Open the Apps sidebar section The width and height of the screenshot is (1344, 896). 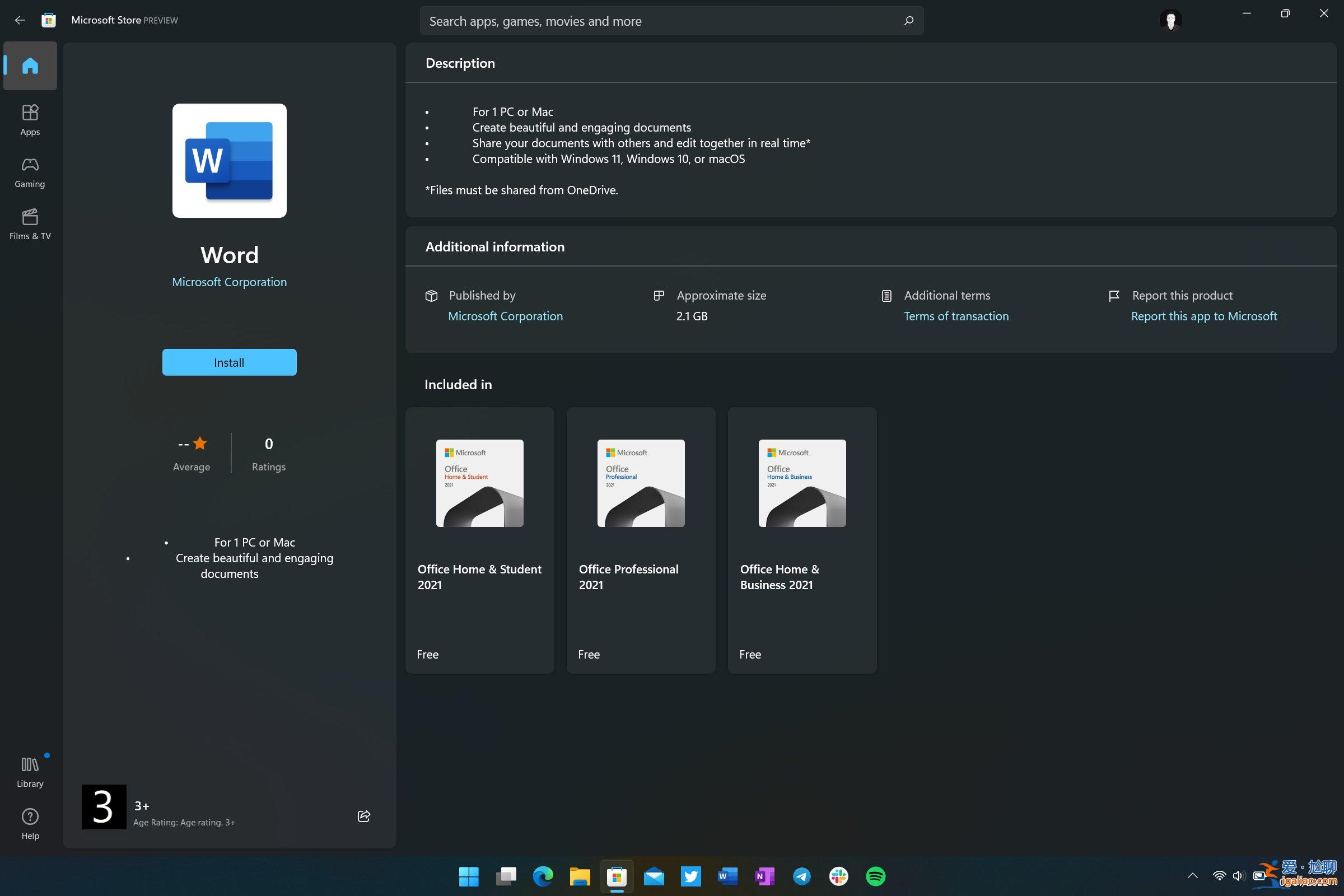[30, 119]
